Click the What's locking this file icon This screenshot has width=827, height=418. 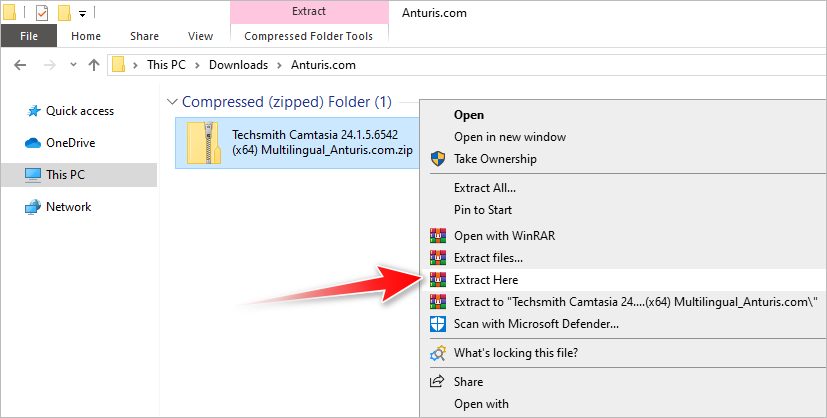[x=437, y=353]
